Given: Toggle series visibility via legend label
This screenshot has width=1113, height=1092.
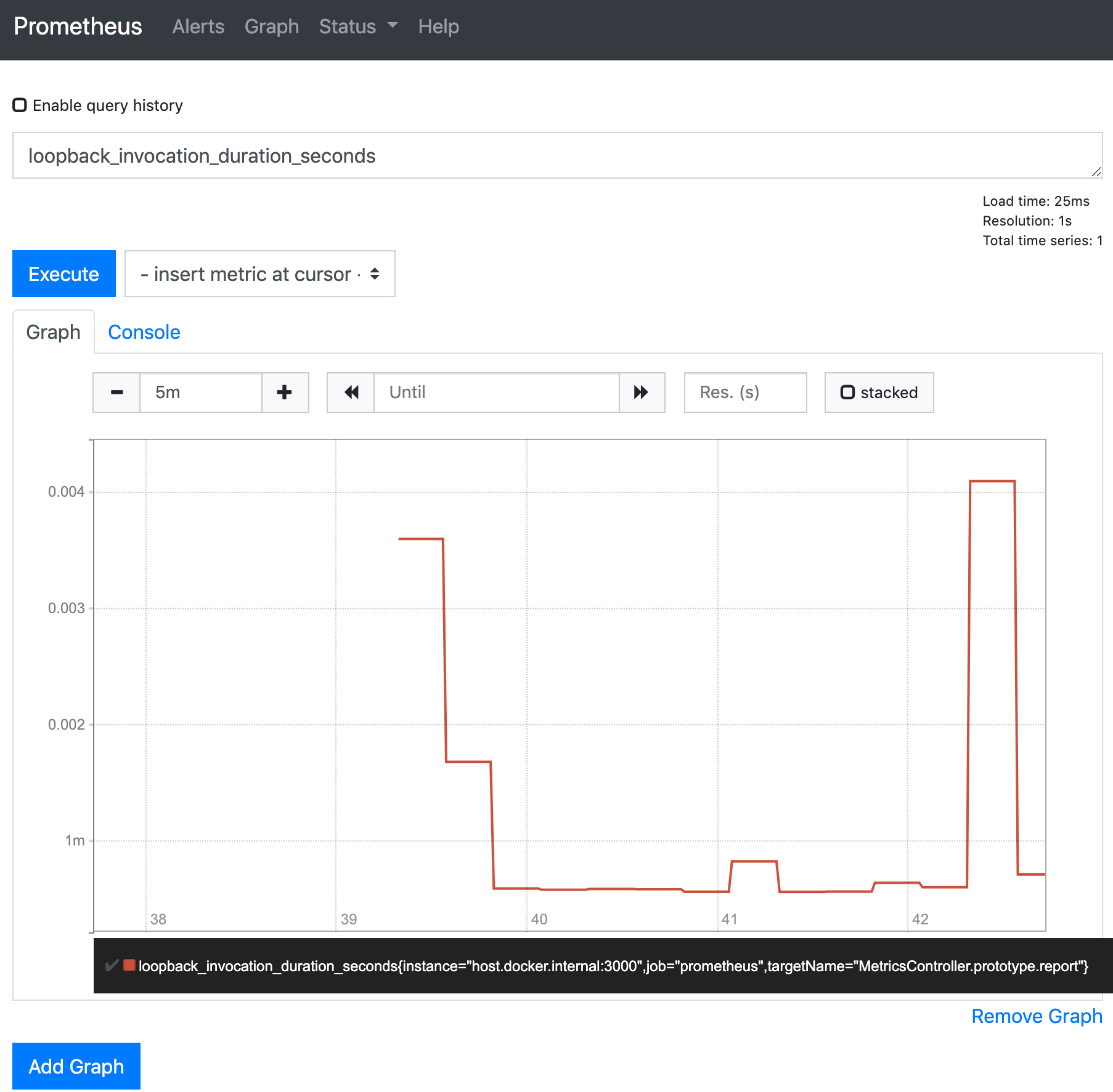Looking at the screenshot, I should click(613, 966).
